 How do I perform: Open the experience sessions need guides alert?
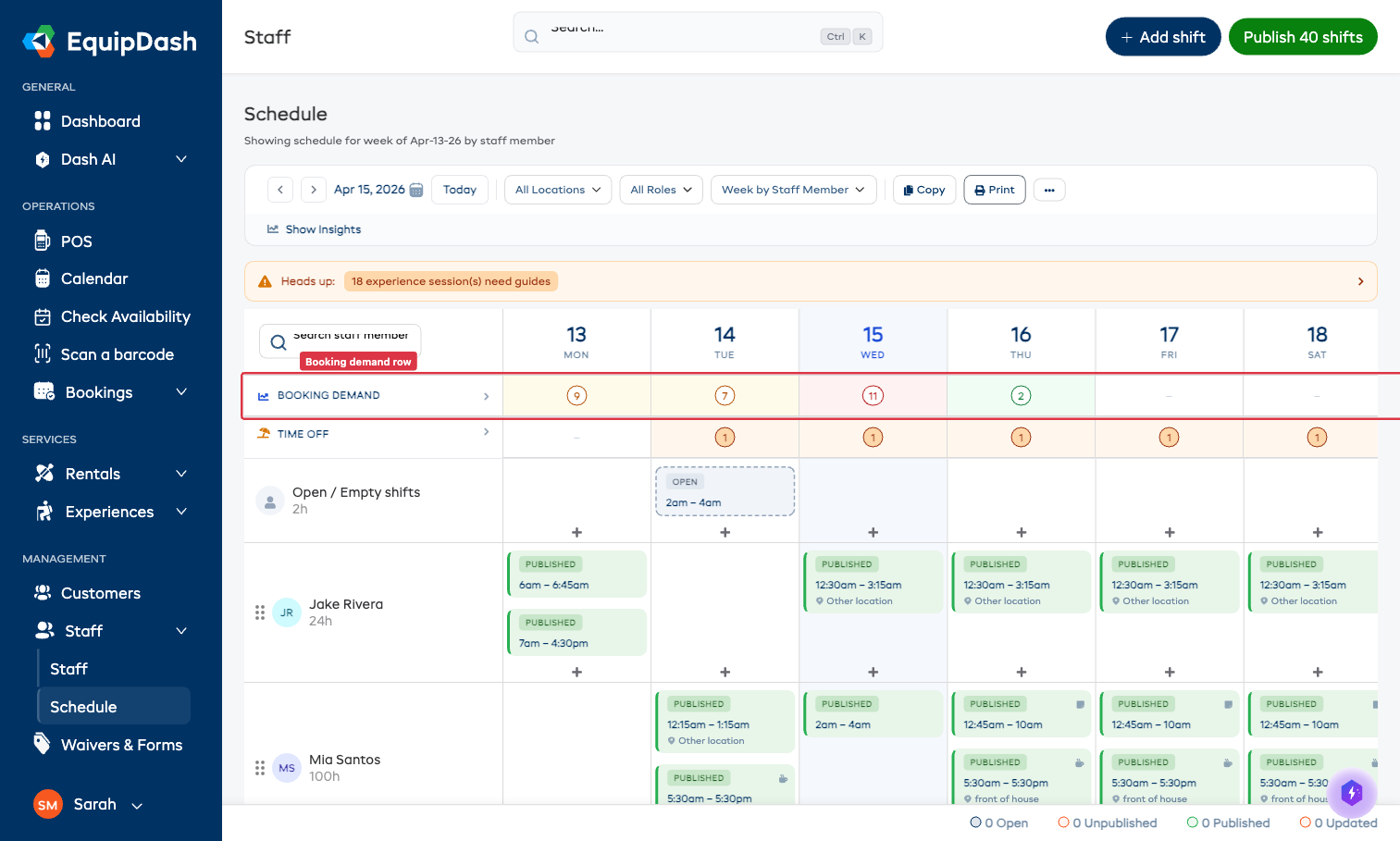[x=451, y=281]
